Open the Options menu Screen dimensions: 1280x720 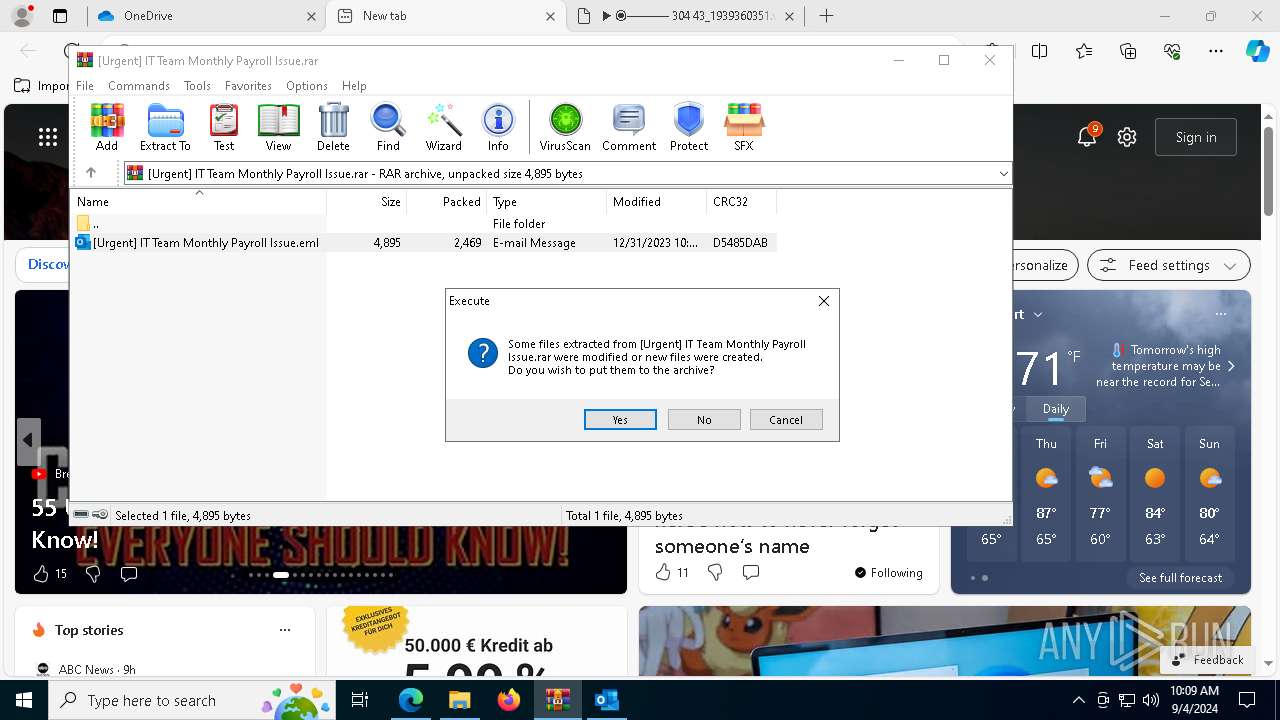click(x=307, y=86)
